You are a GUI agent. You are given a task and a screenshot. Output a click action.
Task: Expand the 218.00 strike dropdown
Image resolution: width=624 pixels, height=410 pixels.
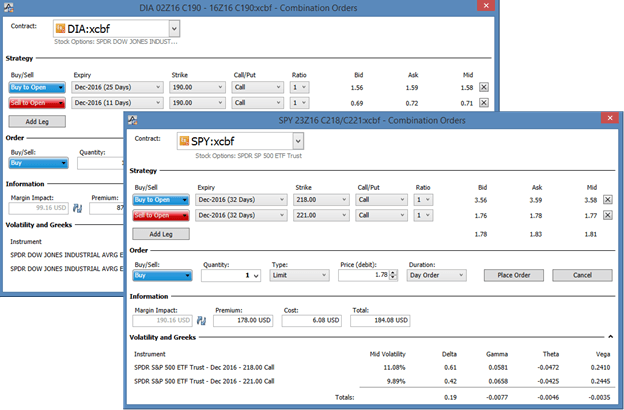click(344, 200)
